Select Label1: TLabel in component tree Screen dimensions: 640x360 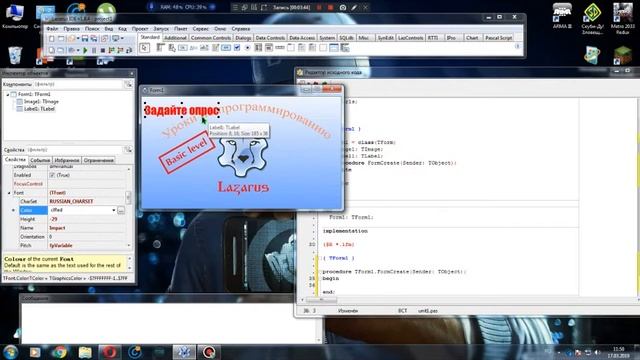[x=39, y=109]
